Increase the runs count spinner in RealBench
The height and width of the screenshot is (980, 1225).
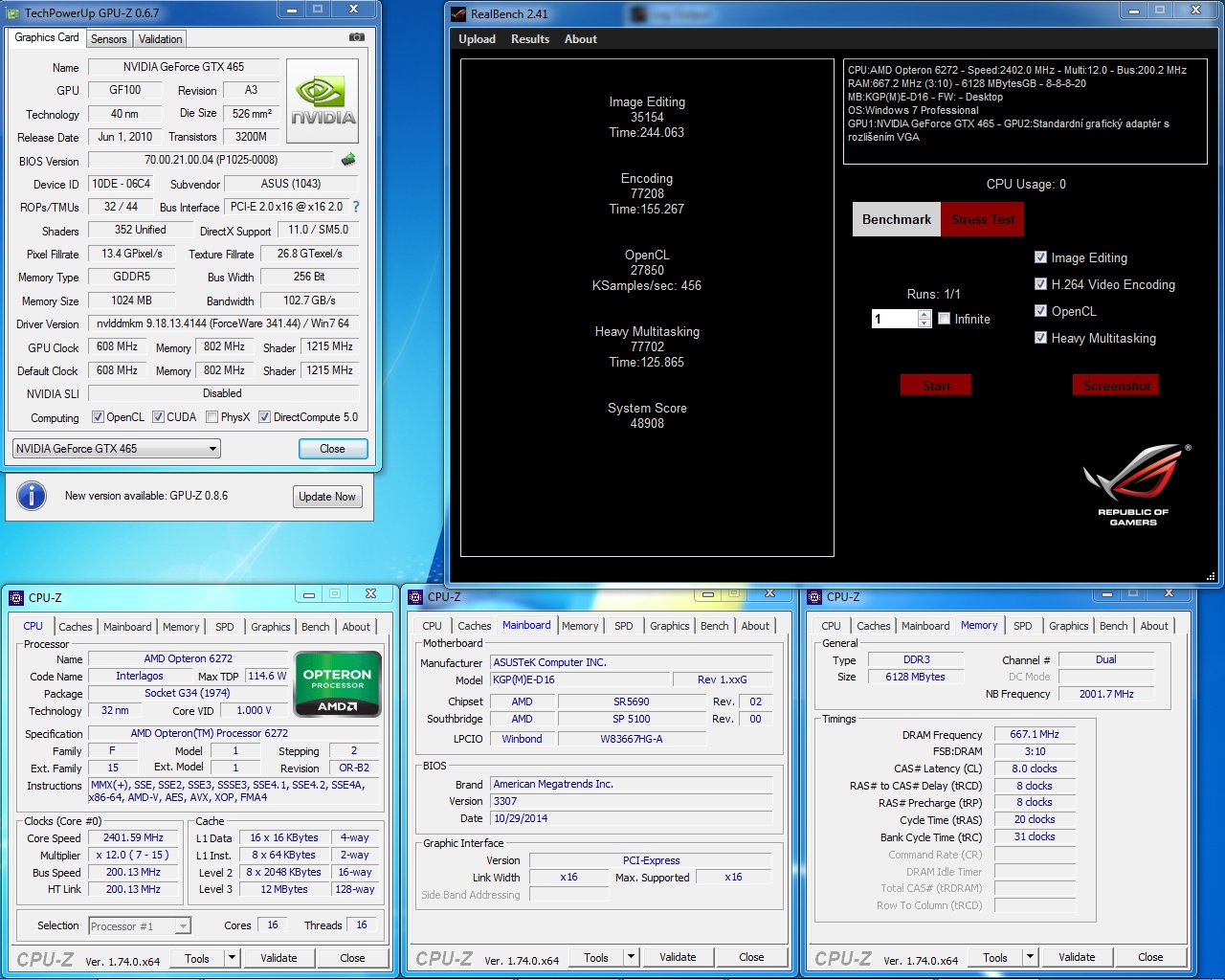[x=924, y=314]
